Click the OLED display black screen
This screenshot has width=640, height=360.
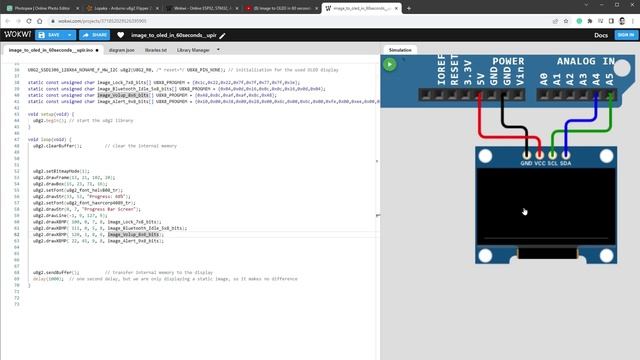[546, 206]
